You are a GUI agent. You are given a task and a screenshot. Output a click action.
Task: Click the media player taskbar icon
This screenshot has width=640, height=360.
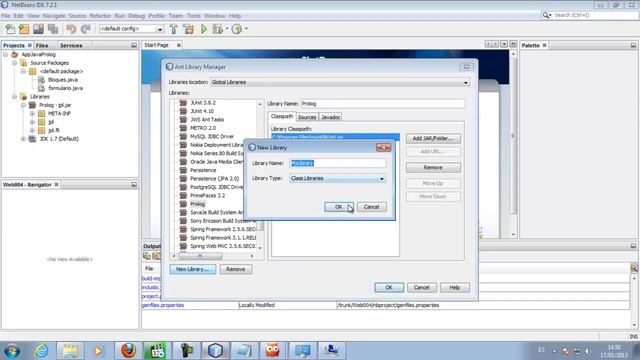(x=98, y=350)
